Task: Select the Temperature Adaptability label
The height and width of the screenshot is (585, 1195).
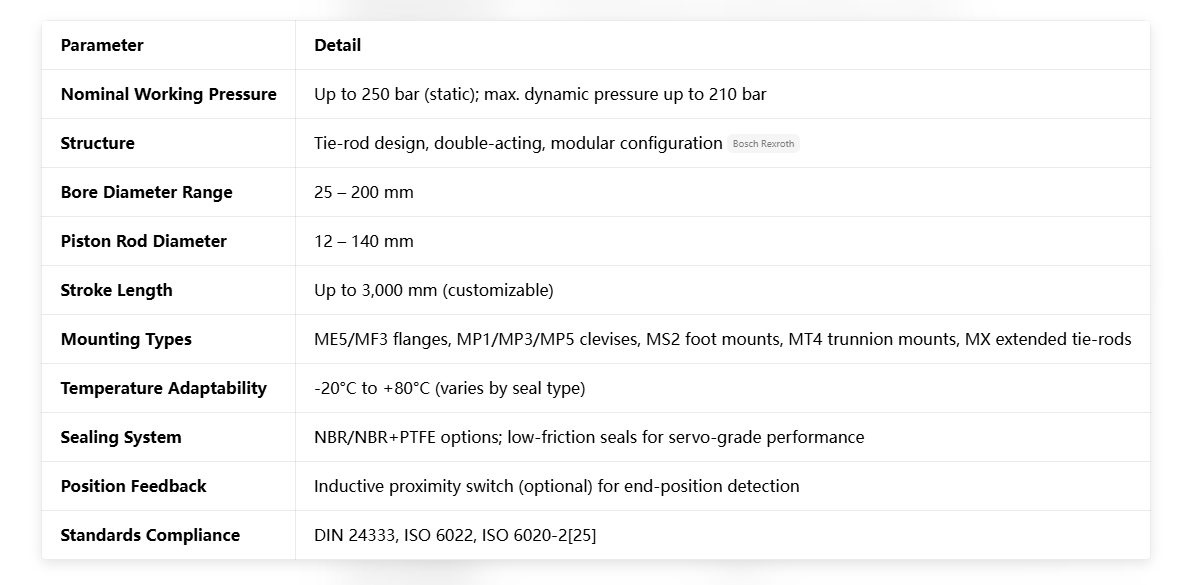Action: coord(163,388)
